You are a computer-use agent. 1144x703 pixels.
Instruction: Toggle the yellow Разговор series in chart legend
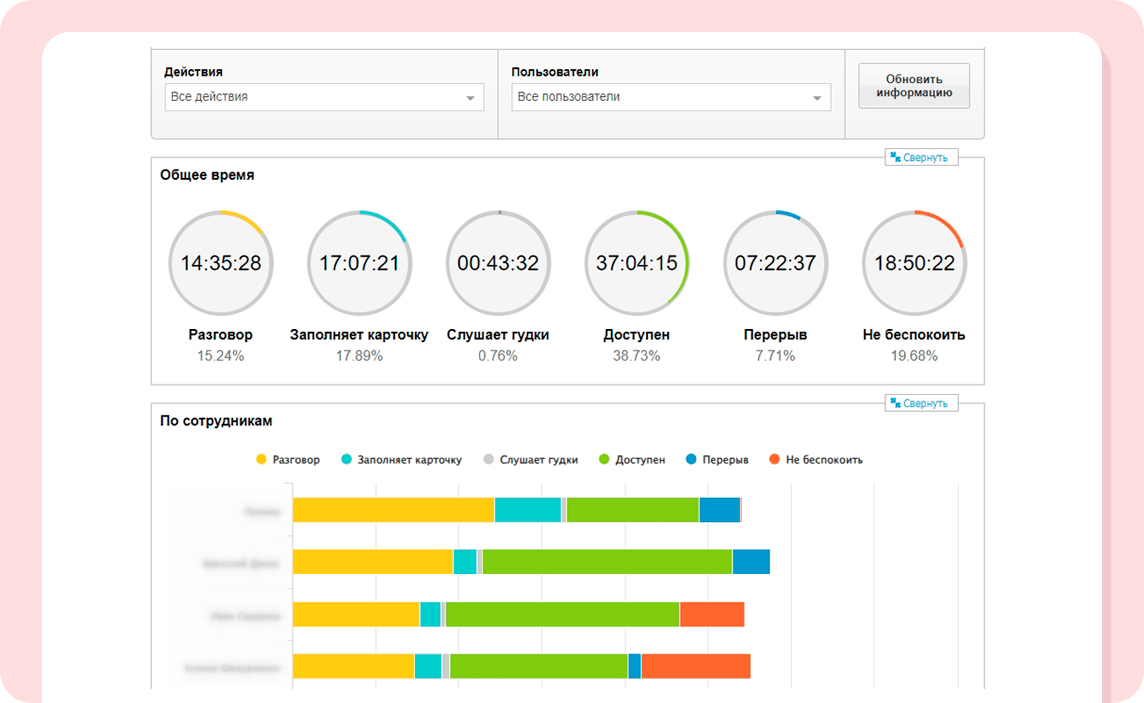288,459
